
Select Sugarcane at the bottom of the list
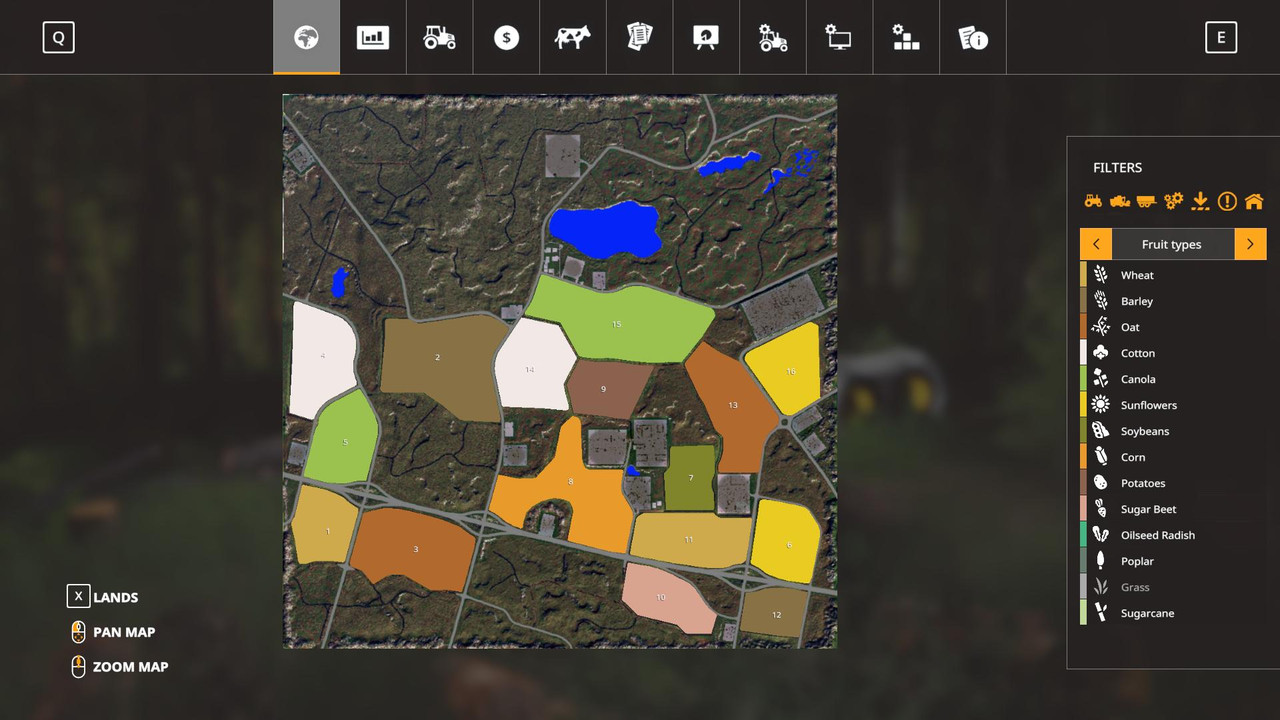click(1147, 613)
